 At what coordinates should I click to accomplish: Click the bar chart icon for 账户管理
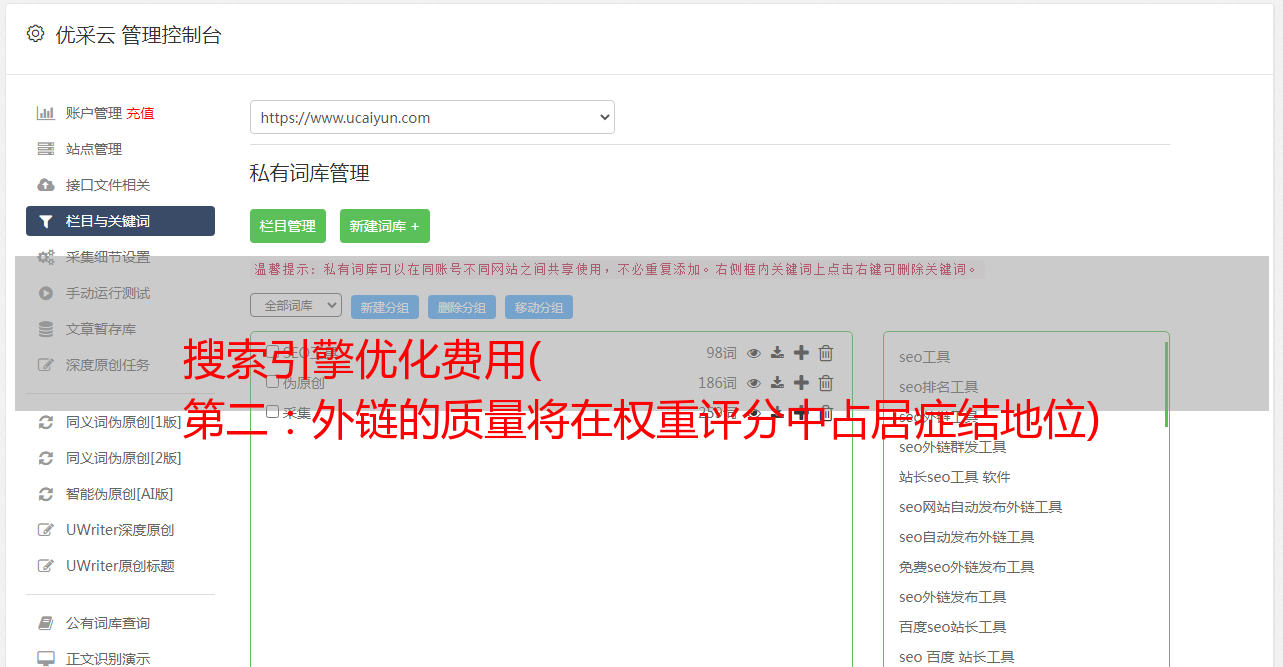pos(45,113)
